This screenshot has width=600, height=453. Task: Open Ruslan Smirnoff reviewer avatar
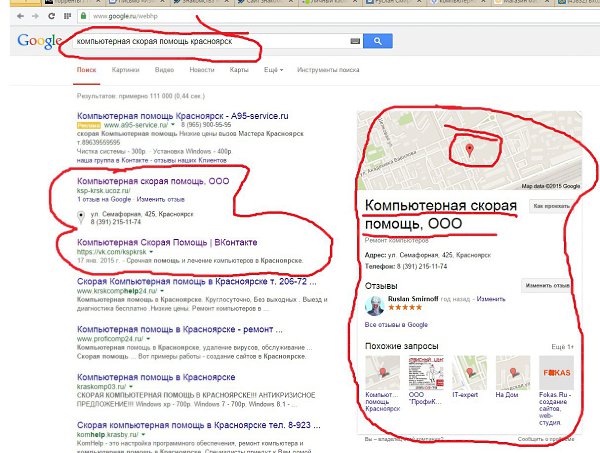point(375,305)
